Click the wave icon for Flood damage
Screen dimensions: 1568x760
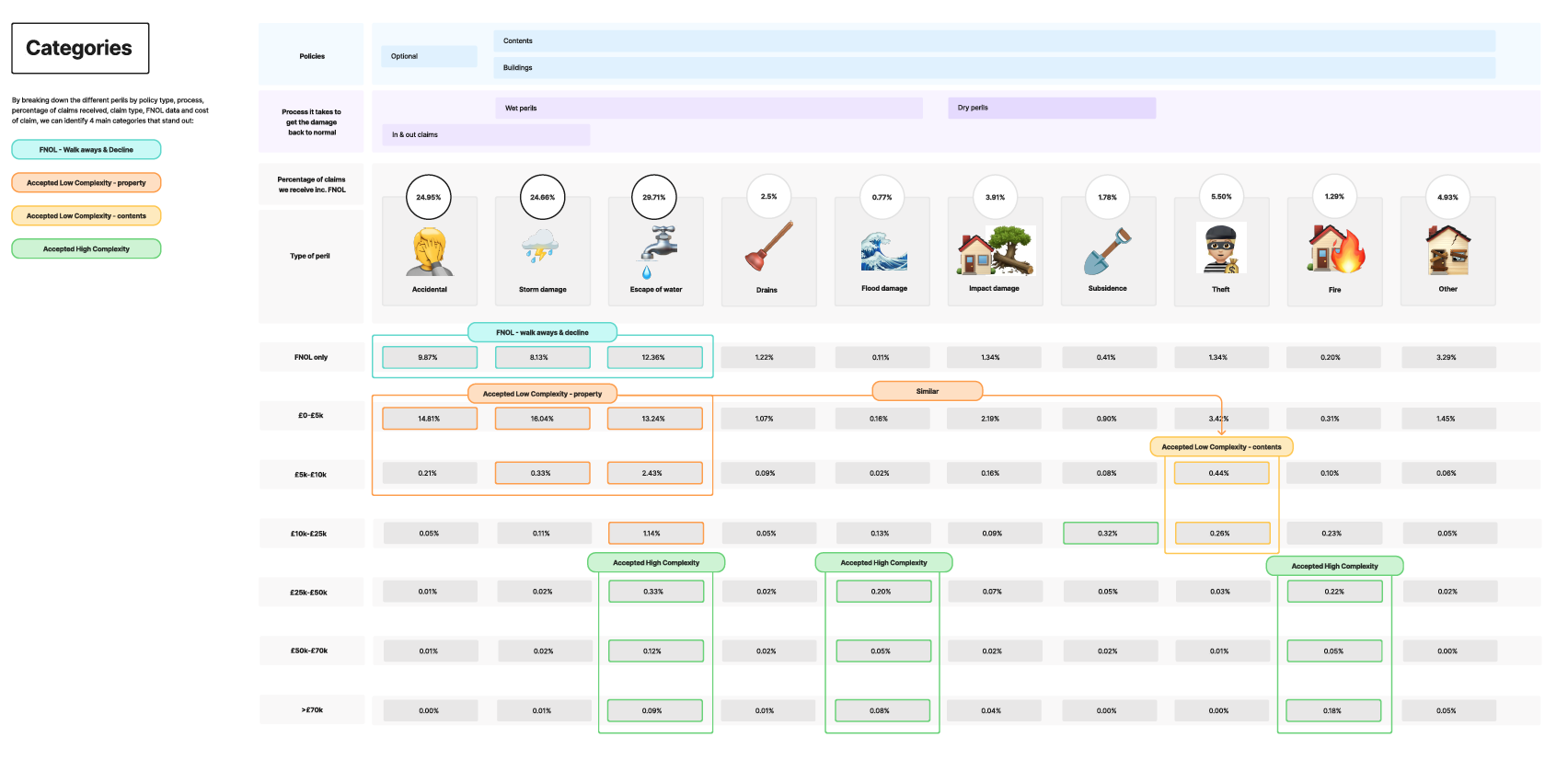884,252
